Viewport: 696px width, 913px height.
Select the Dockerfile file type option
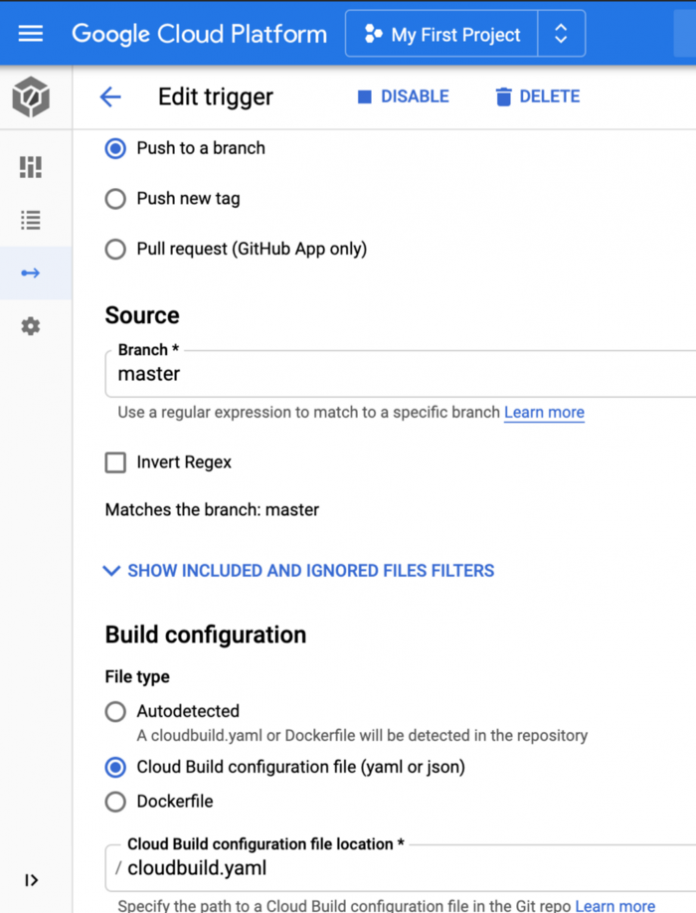[115, 801]
